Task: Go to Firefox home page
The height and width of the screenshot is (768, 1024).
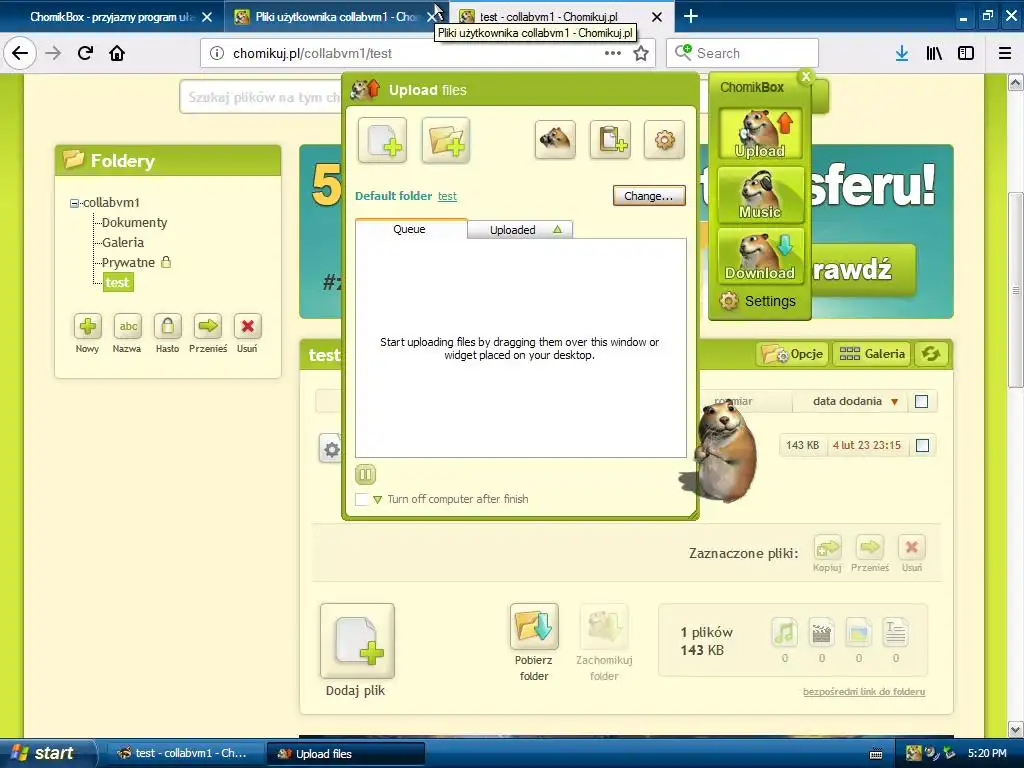Action: [117, 53]
